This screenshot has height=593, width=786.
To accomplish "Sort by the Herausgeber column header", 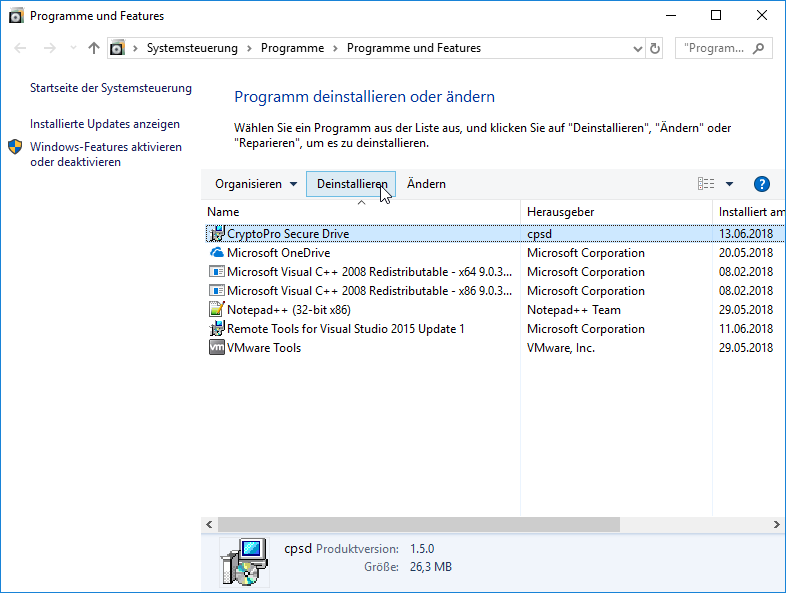I will click(616, 212).
